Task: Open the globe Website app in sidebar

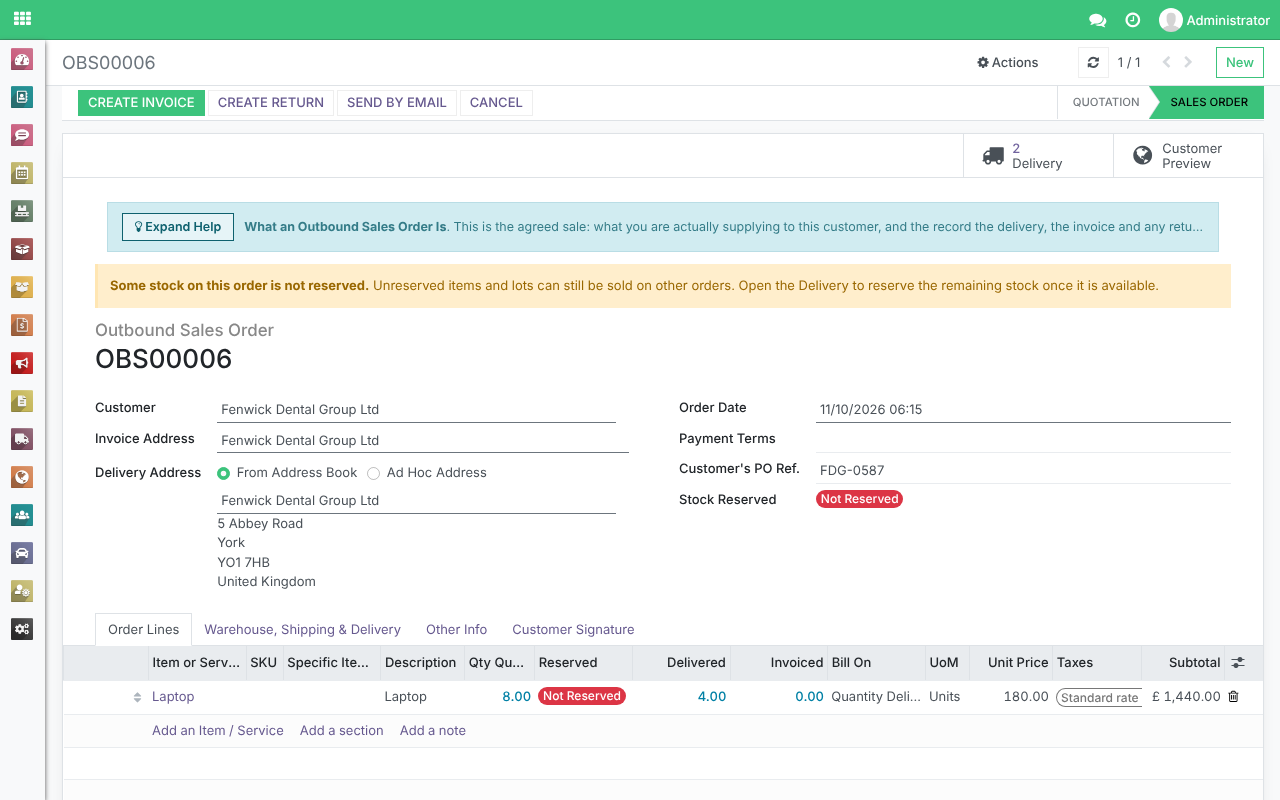Action: click(22, 477)
